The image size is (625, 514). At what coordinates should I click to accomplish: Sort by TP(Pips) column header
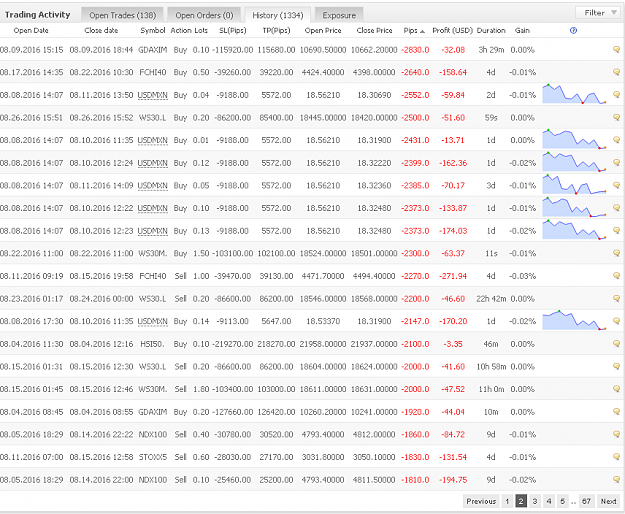click(x=276, y=30)
